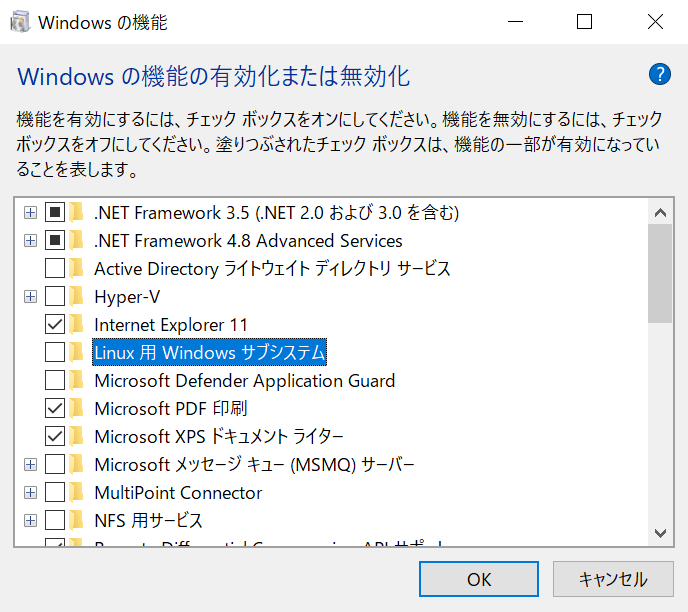The height and width of the screenshot is (612, 688).
Task: Click the scrollbar down arrow
Action: (x=660, y=533)
